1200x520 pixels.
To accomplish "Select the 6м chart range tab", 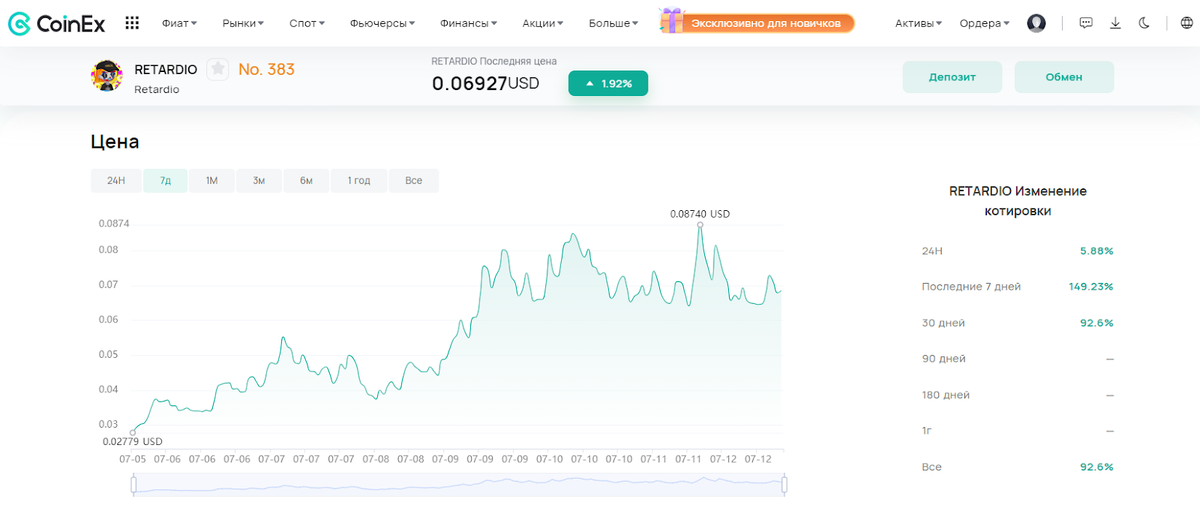I will tap(306, 181).
